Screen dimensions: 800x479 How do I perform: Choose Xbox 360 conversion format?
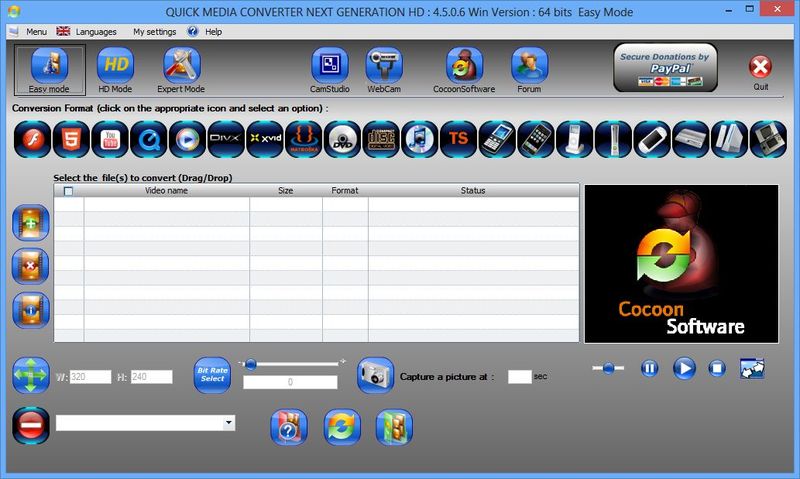pos(613,139)
